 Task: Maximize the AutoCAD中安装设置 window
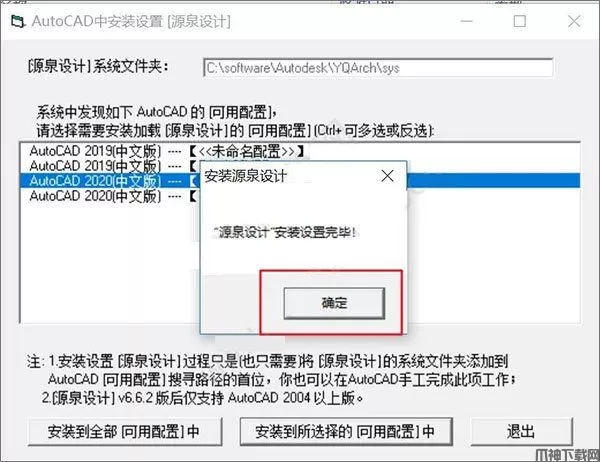point(519,21)
